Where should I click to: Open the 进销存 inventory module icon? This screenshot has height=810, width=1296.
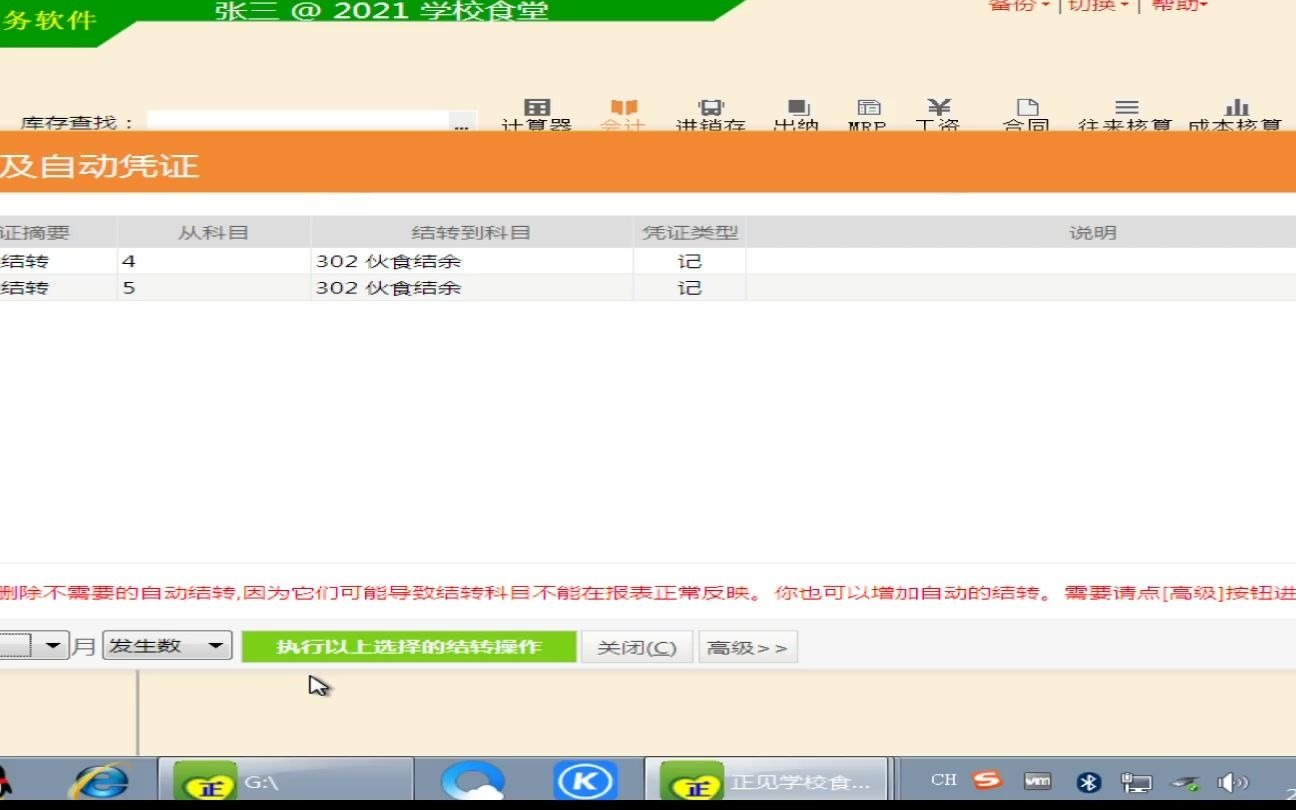pos(711,115)
